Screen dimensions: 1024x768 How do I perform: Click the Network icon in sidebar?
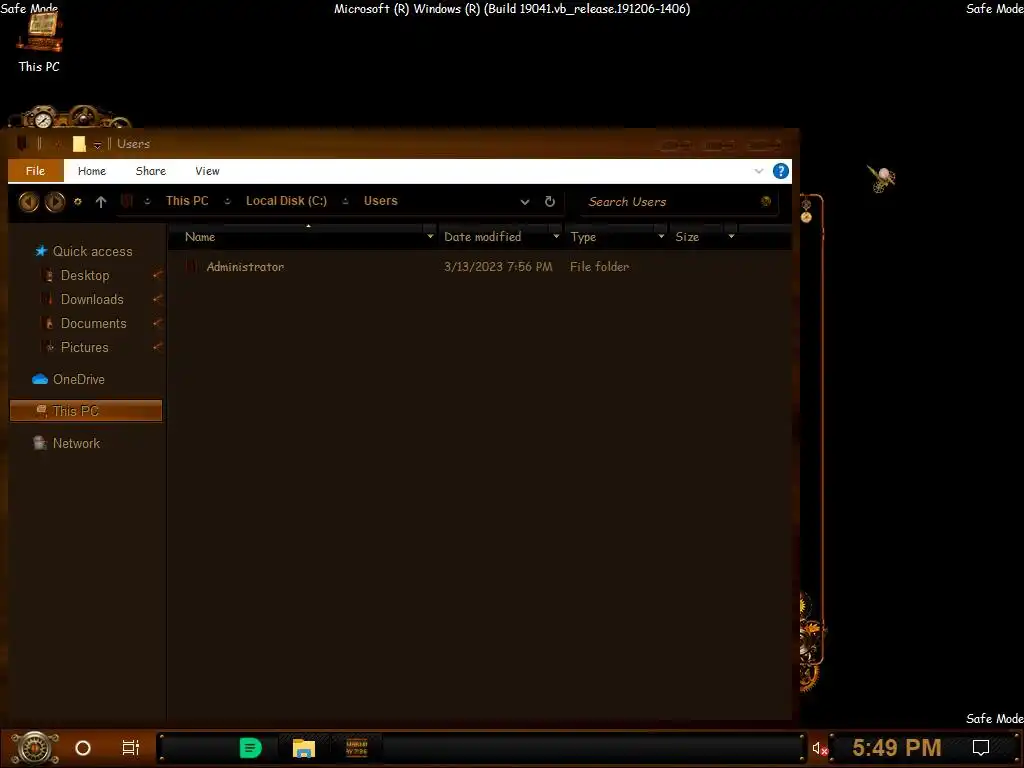click(x=40, y=443)
